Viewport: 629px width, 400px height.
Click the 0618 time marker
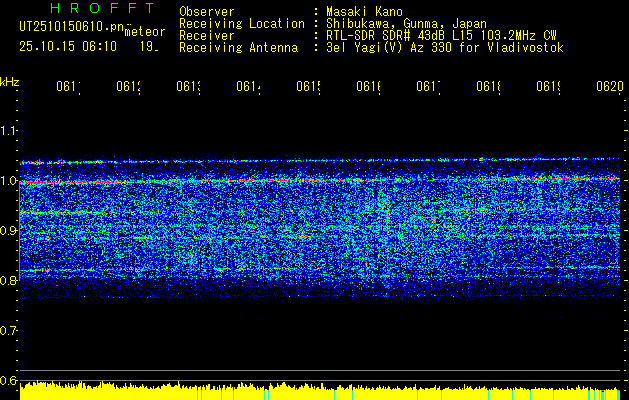click(x=489, y=86)
